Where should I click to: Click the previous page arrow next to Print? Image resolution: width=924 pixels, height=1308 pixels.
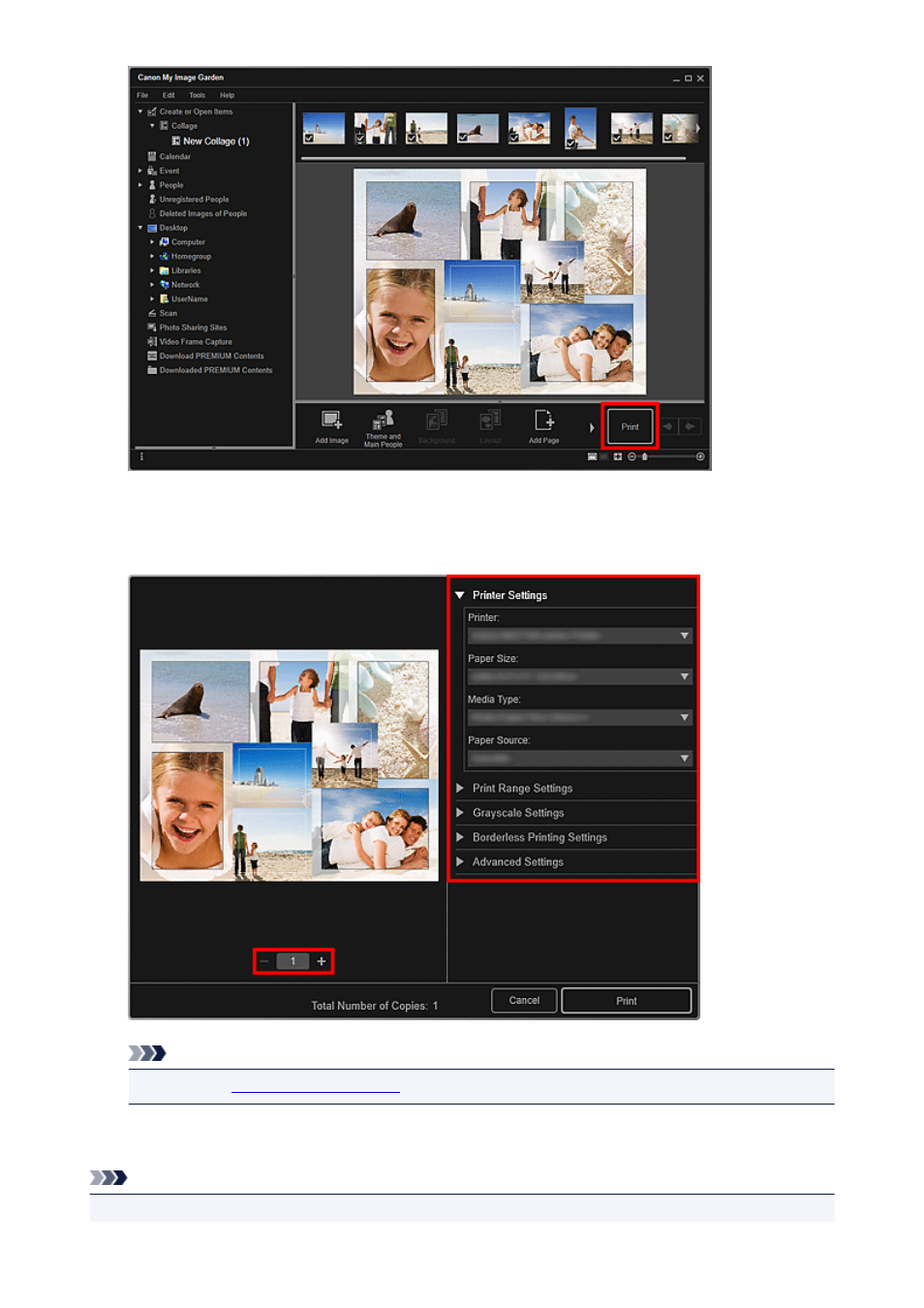(668, 426)
